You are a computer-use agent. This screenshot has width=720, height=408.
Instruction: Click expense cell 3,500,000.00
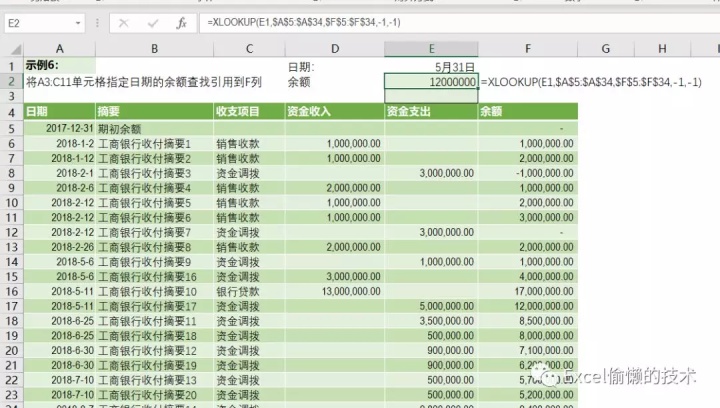pos(431,321)
